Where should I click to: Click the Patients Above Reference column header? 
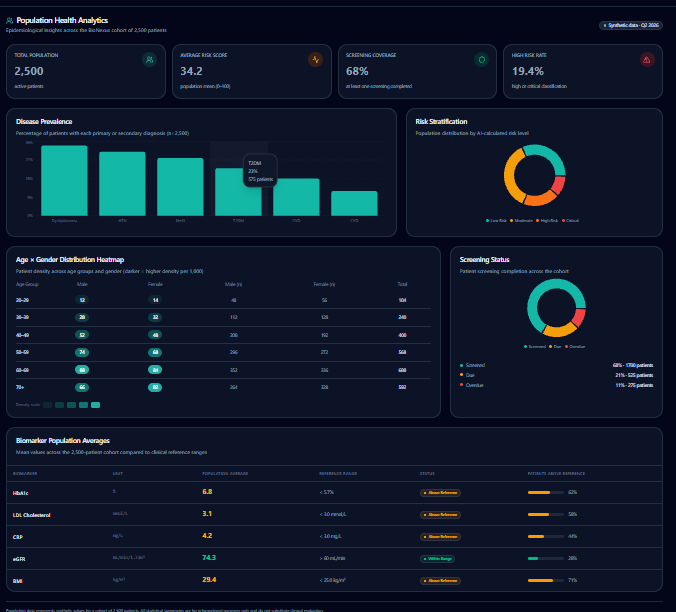point(556,474)
